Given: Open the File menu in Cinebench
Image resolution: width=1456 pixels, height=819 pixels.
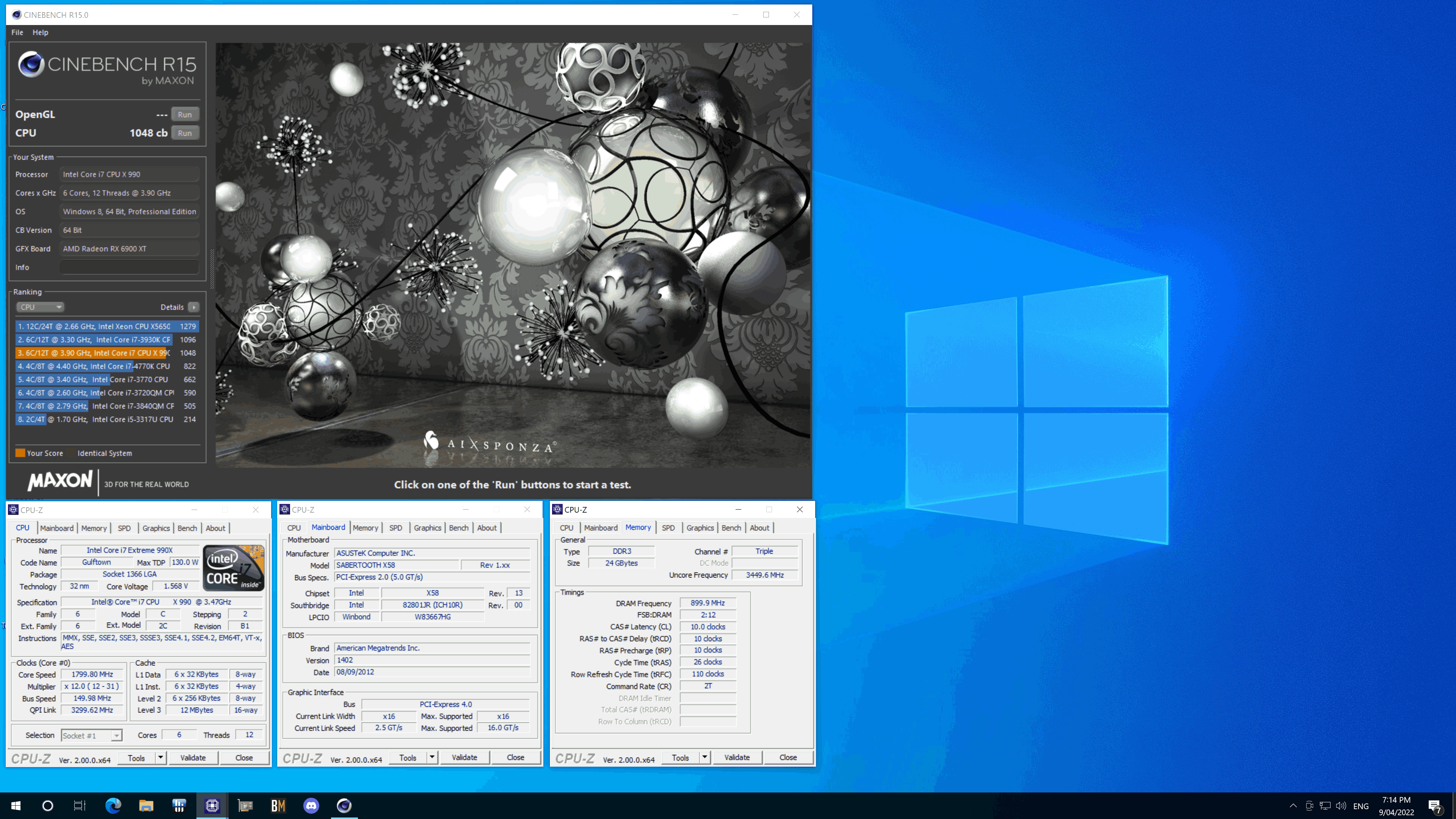Looking at the screenshot, I should point(17,32).
